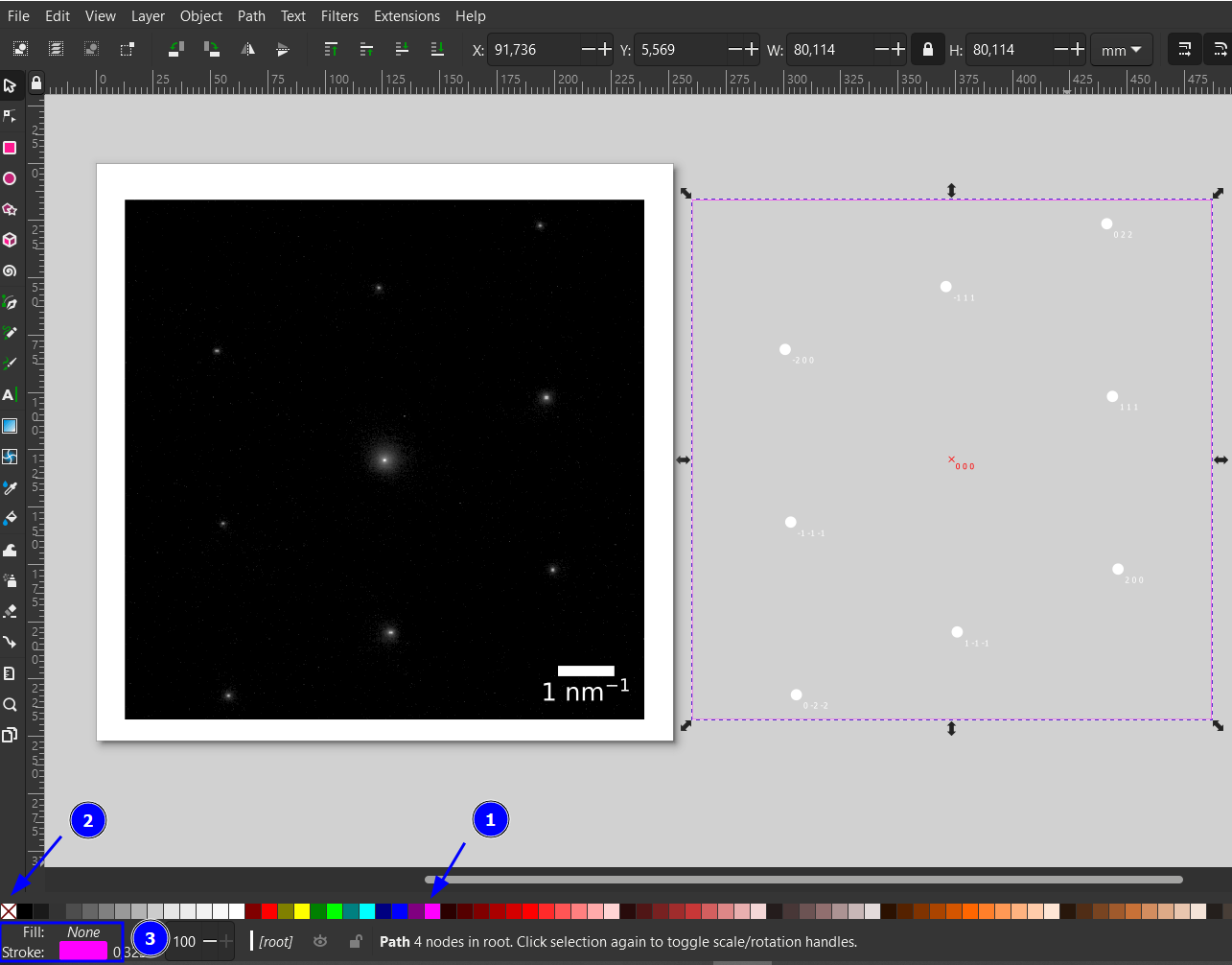Select the Eraser tool
The image size is (1232, 965).
[10, 611]
